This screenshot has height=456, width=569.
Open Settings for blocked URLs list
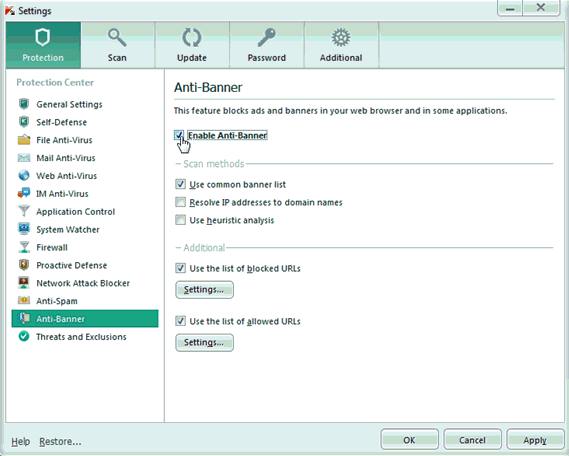point(204,290)
